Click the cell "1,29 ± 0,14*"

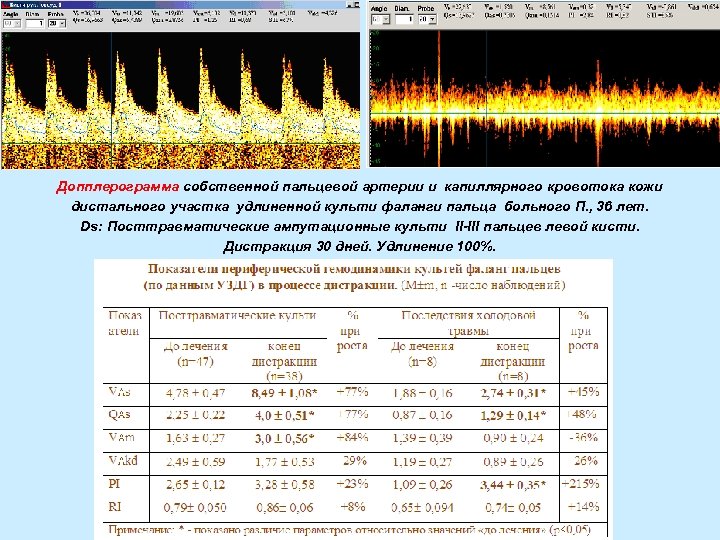click(513, 416)
